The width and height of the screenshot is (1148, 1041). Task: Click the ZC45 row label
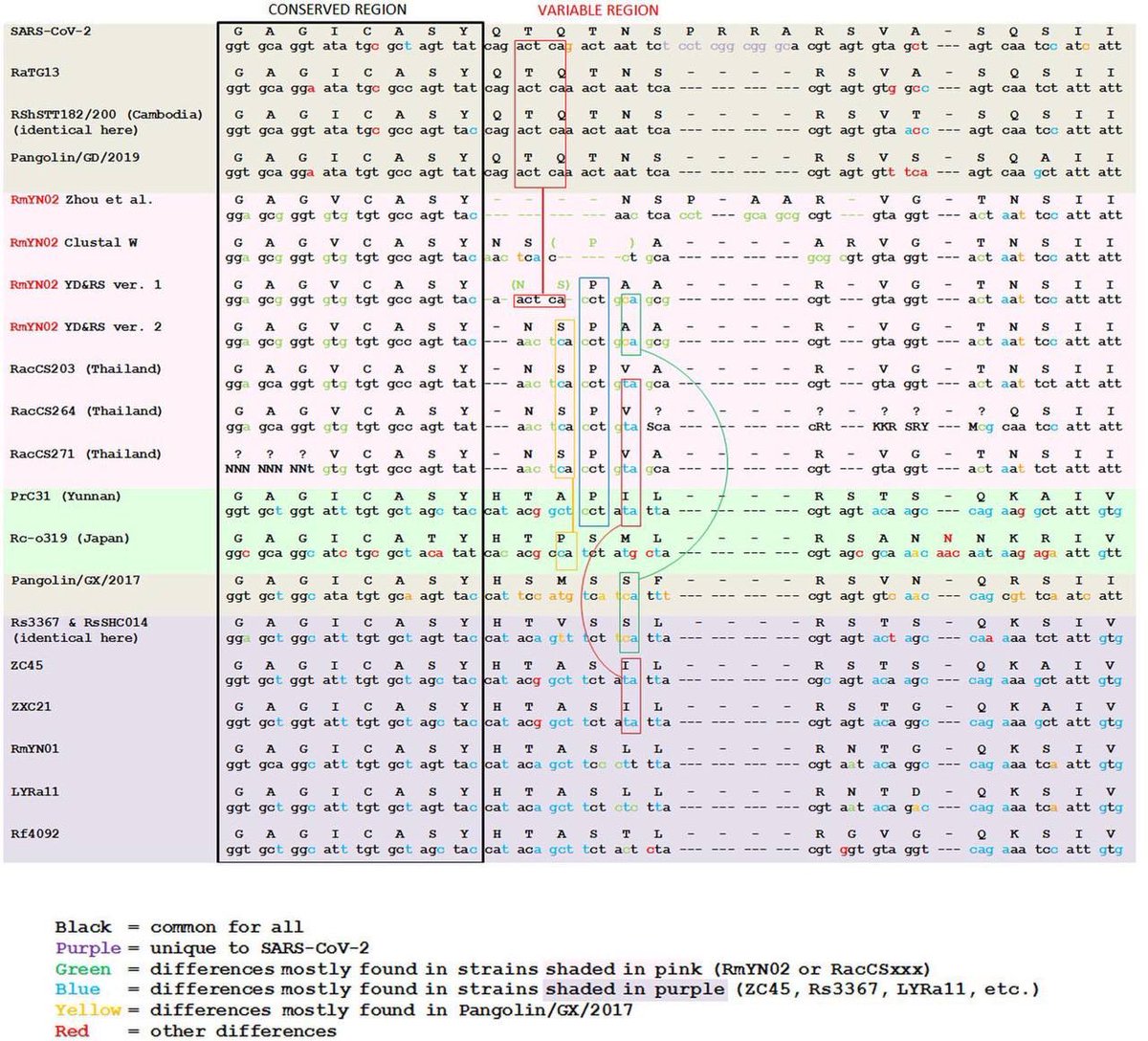[x=27, y=665]
